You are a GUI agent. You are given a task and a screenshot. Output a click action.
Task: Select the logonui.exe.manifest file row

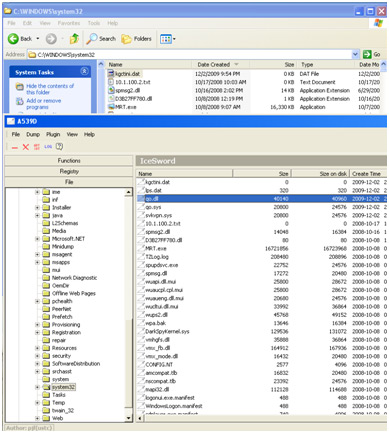pyautogui.click(x=262, y=398)
